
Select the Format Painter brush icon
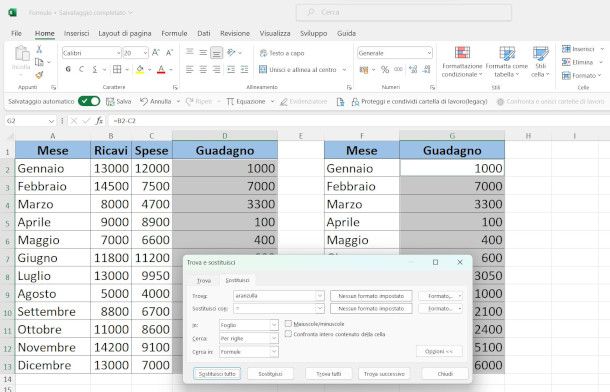39,75
